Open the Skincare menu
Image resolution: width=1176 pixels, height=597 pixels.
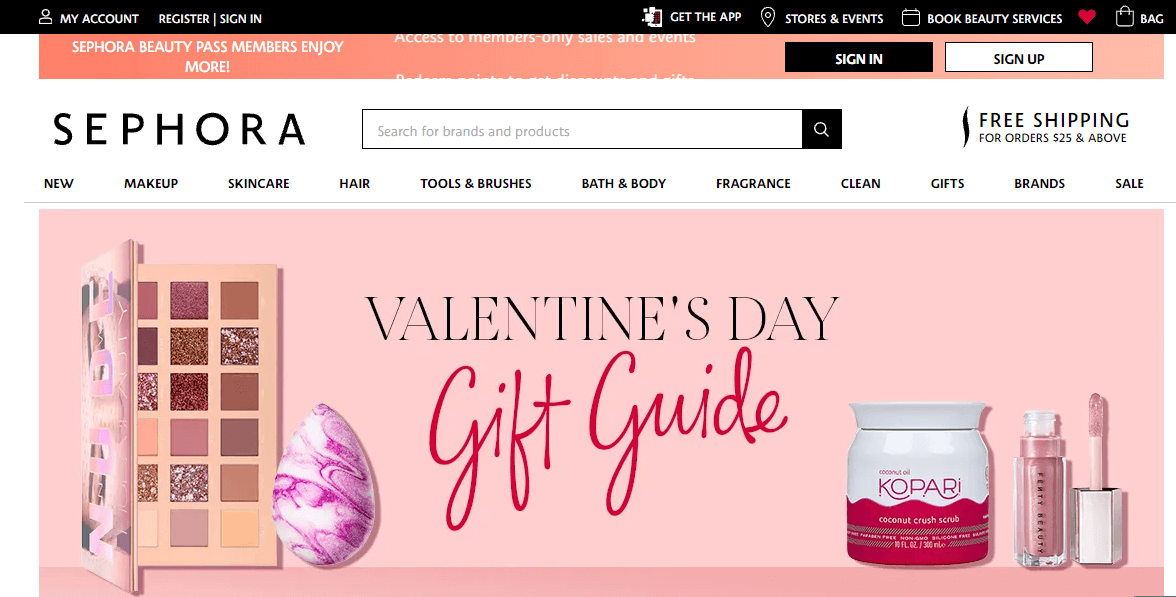click(259, 183)
